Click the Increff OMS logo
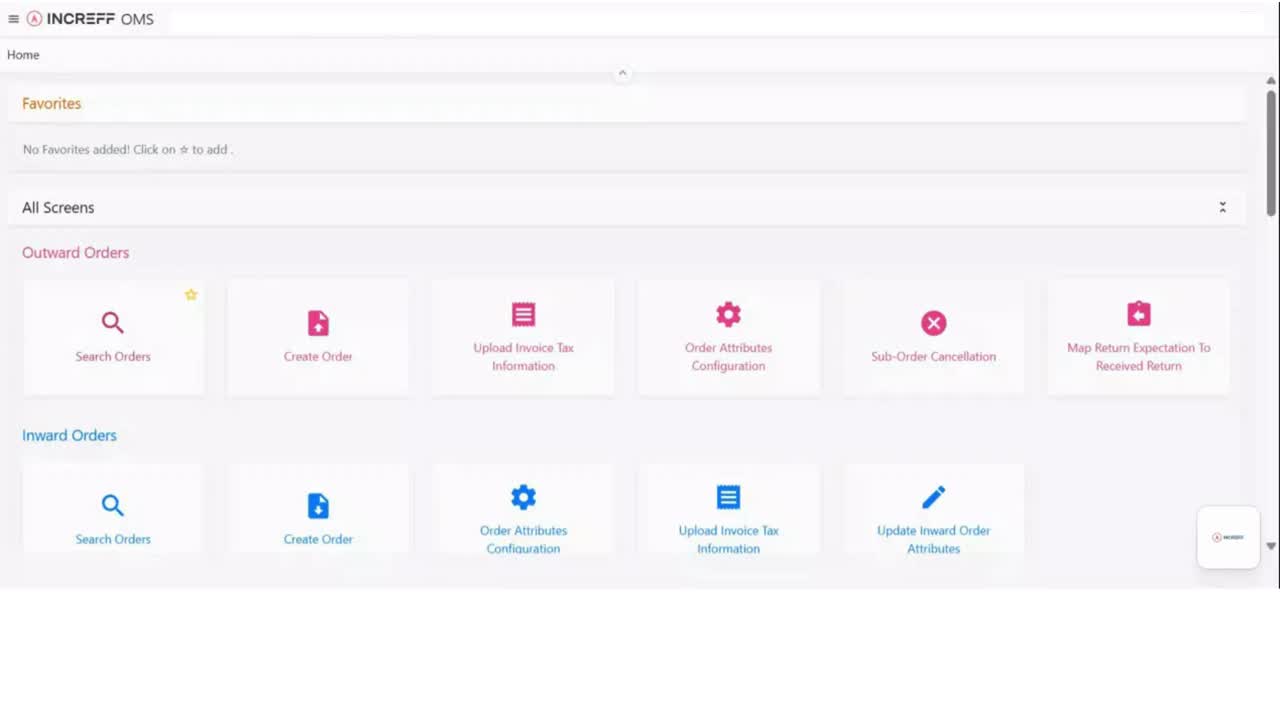Viewport: 1280px width, 720px height. point(90,19)
